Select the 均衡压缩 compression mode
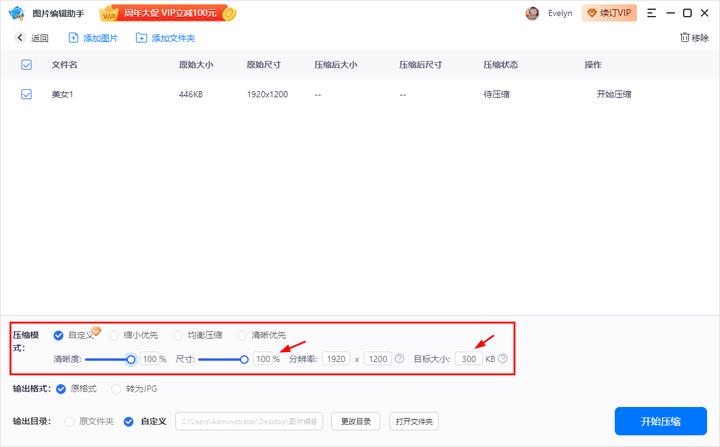The width and height of the screenshot is (720, 447). tap(178, 335)
